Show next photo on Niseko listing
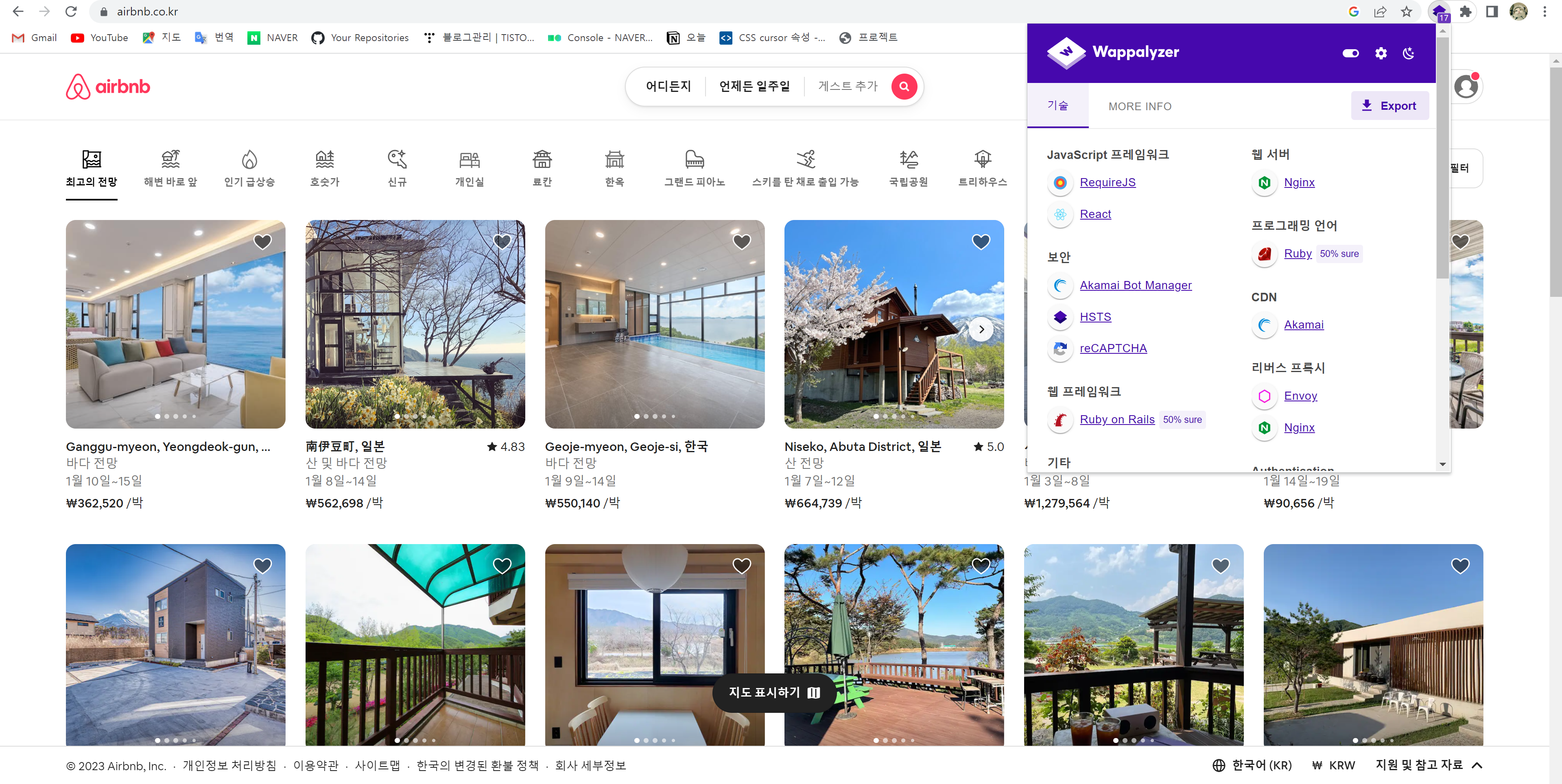Viewport: 1562px width, 784px height. coord(981,330)
